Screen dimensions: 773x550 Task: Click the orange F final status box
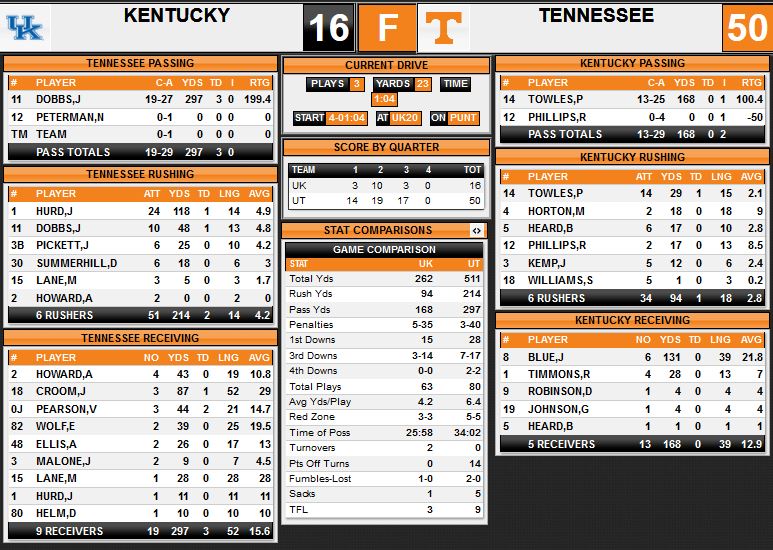pos(387,28)
